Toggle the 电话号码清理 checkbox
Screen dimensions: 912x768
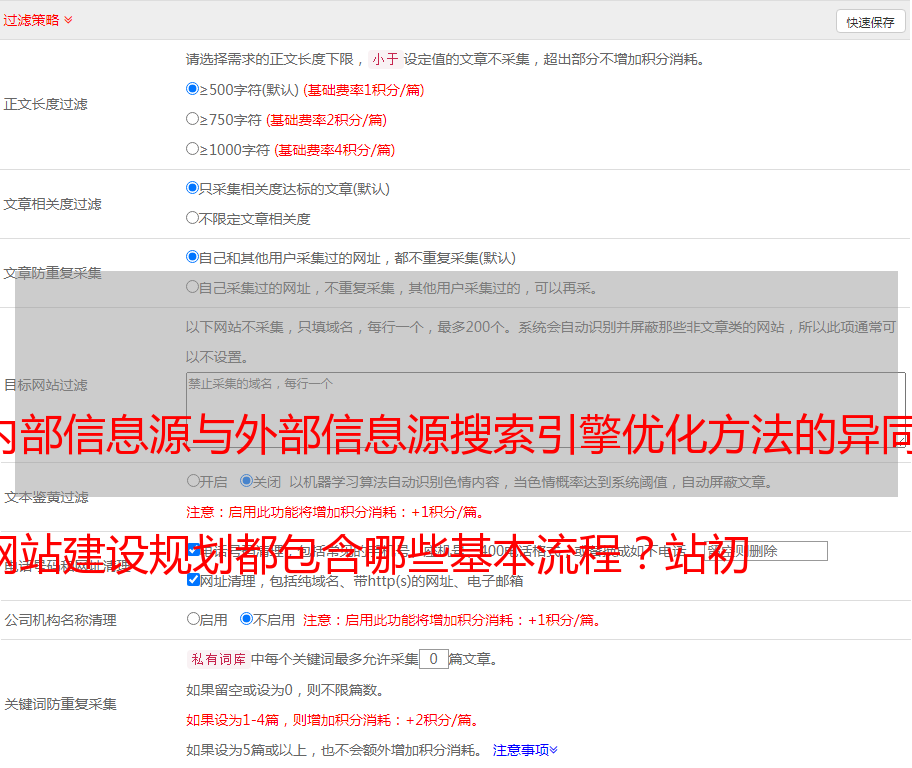coord(194,550)
